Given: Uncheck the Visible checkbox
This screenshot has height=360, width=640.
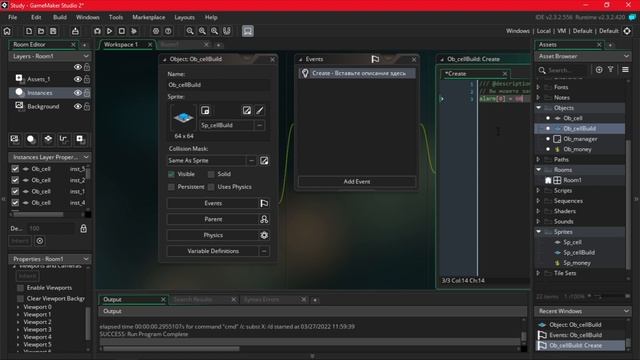Looking at the screenshot, I should [171, 174].
